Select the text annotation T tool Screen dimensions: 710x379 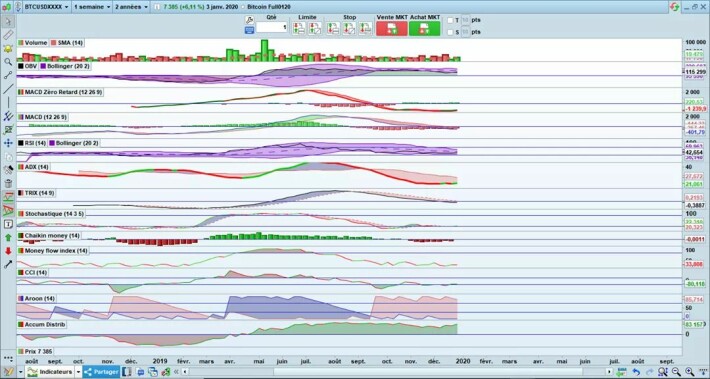pyautogui.click(x=8, y=224)
